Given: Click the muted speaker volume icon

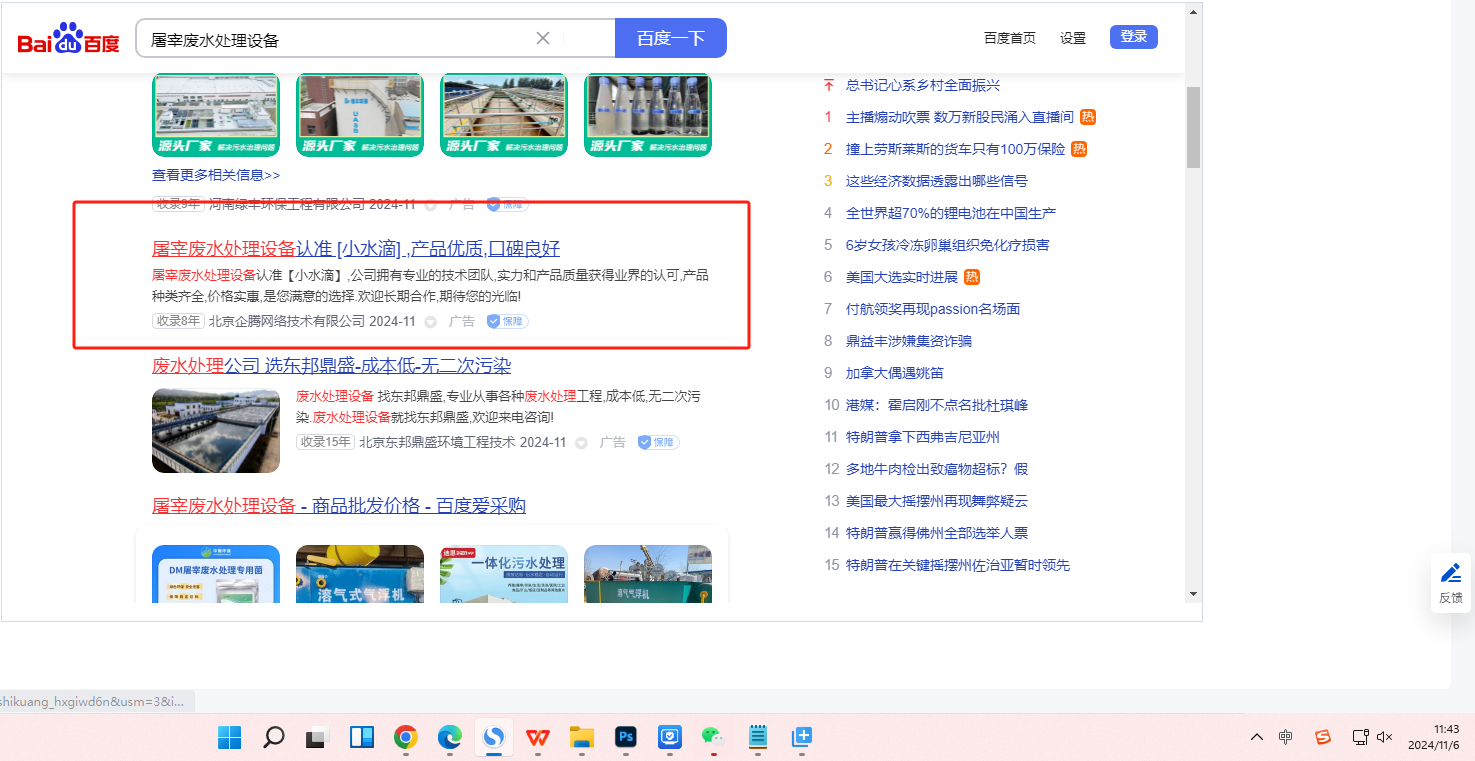Looking at the screenshot, I should coord(1385,737).
